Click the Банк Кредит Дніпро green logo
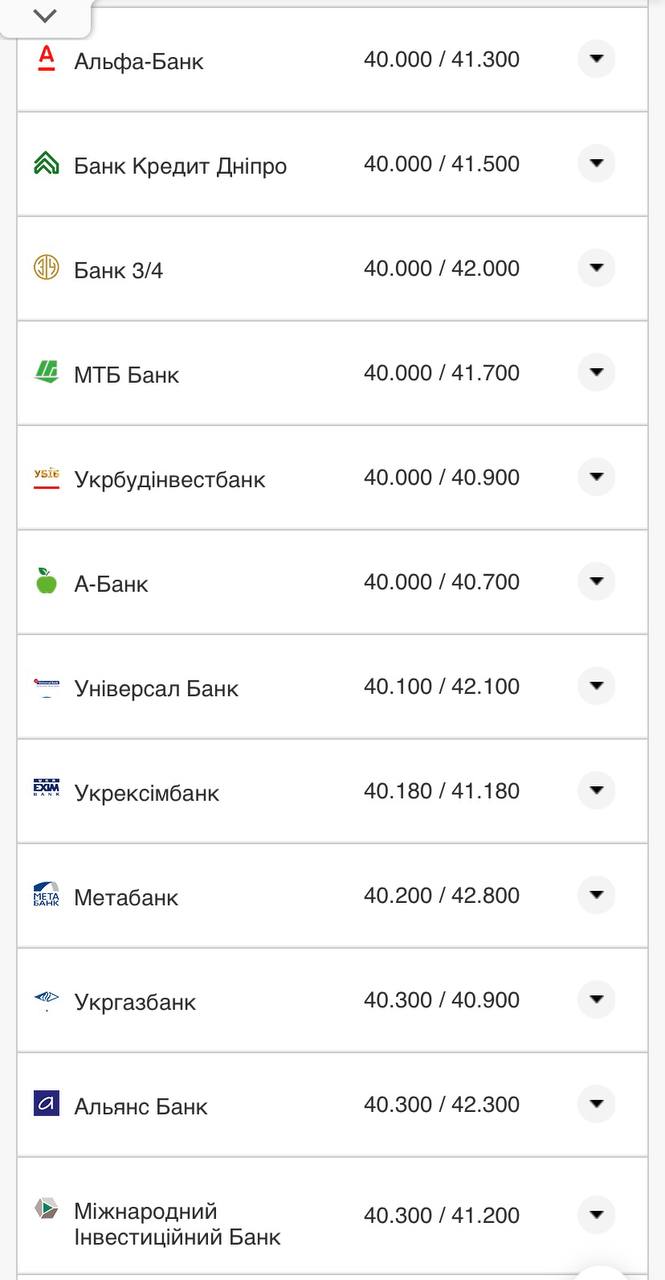The image size is (665, 1280). point(46,164)
